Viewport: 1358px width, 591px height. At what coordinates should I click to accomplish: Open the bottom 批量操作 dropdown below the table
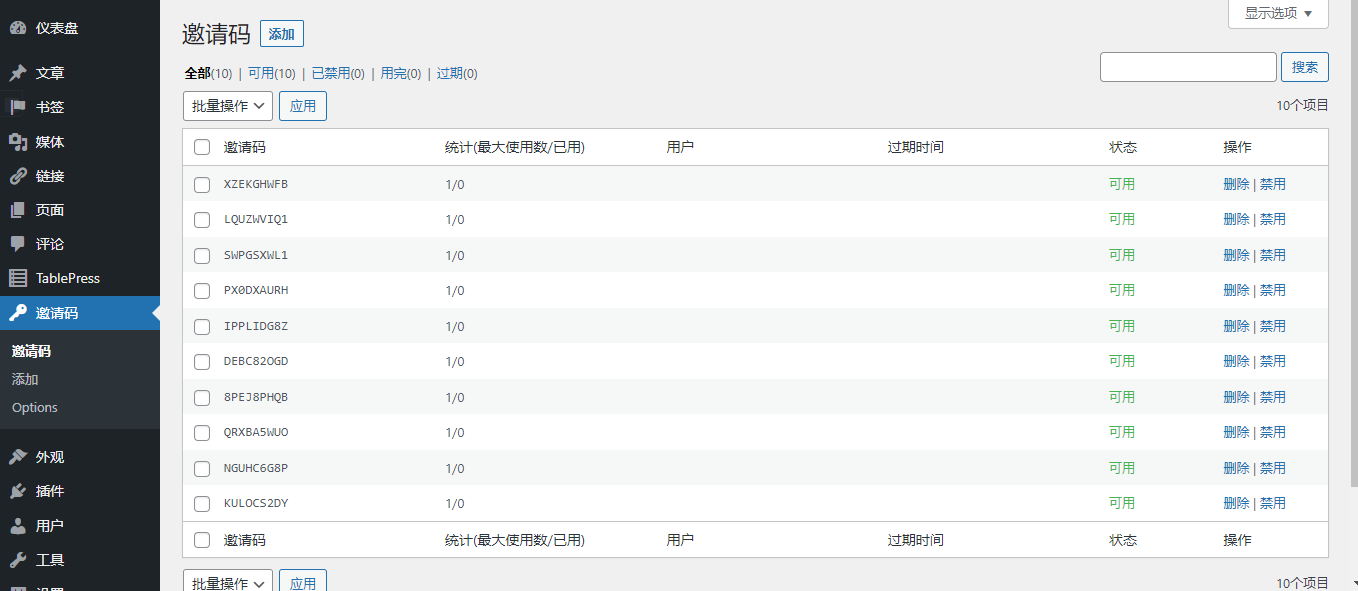click(228, 583)
